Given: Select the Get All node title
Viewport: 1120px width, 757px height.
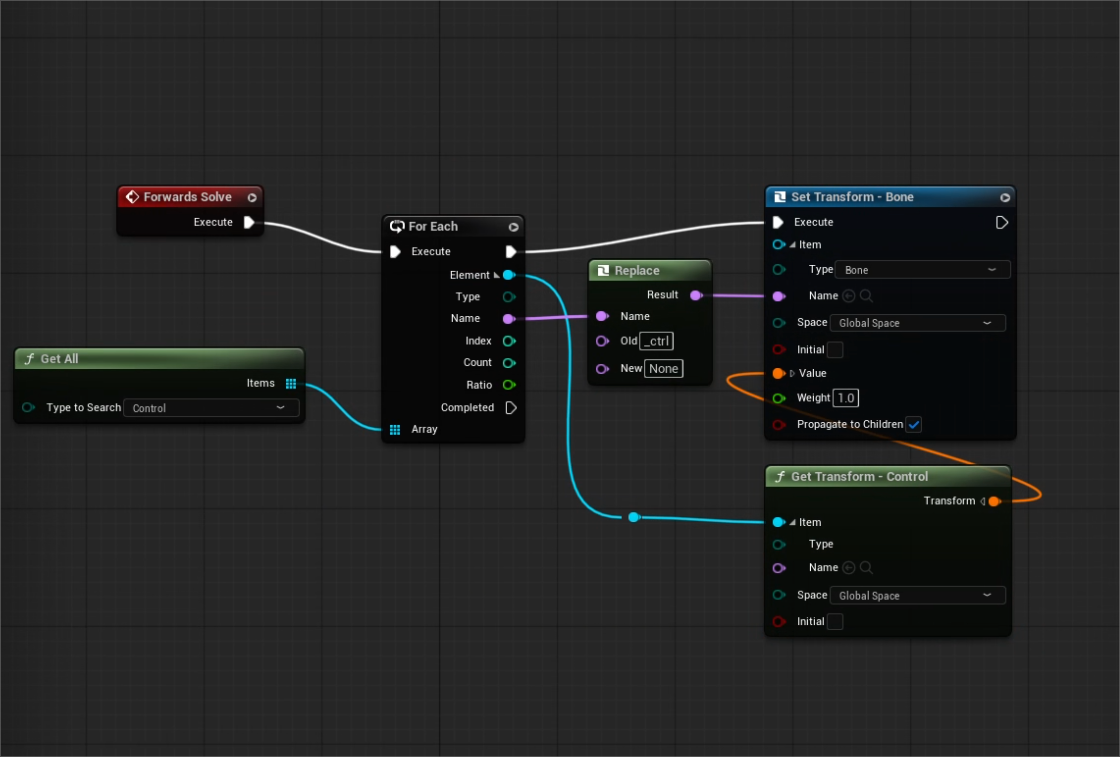Looking at the screenshot, I should click(x=59, y=359).
